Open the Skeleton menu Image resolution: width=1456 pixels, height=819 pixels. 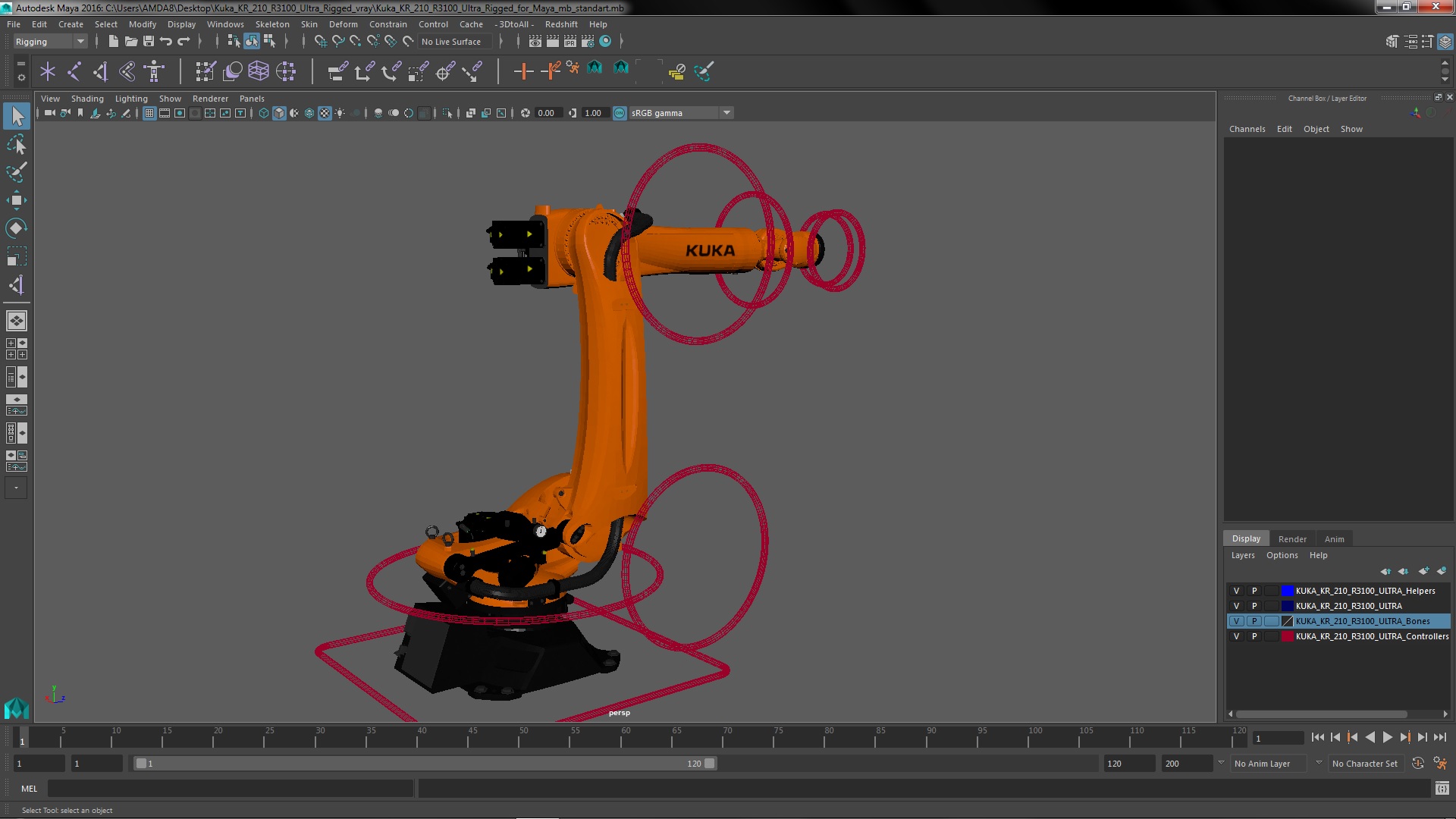tap(272, 24)
